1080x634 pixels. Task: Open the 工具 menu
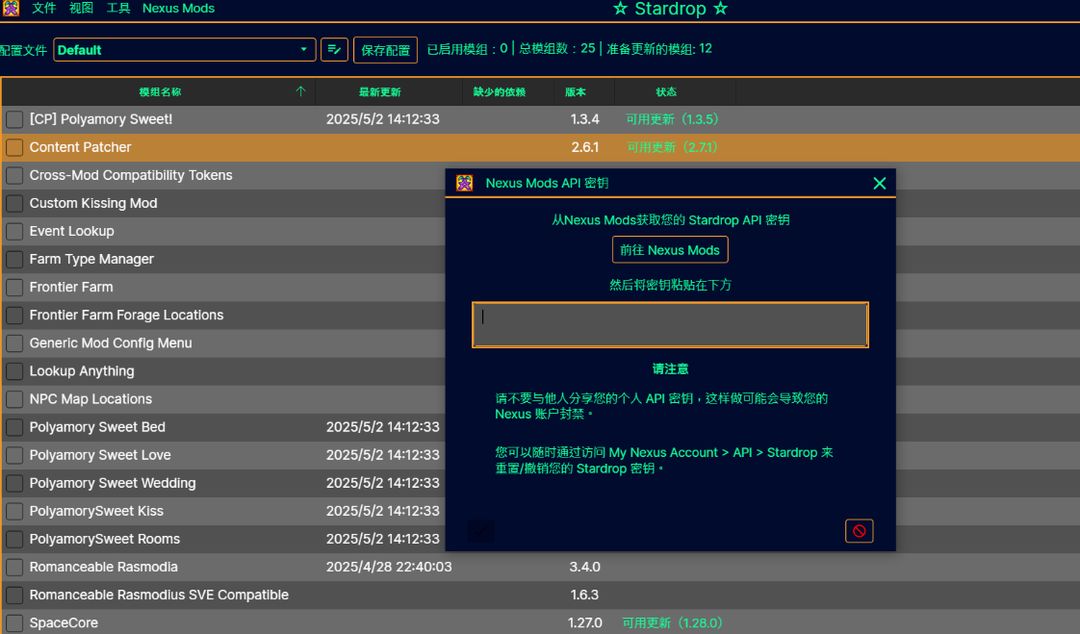tap(118, 8)
